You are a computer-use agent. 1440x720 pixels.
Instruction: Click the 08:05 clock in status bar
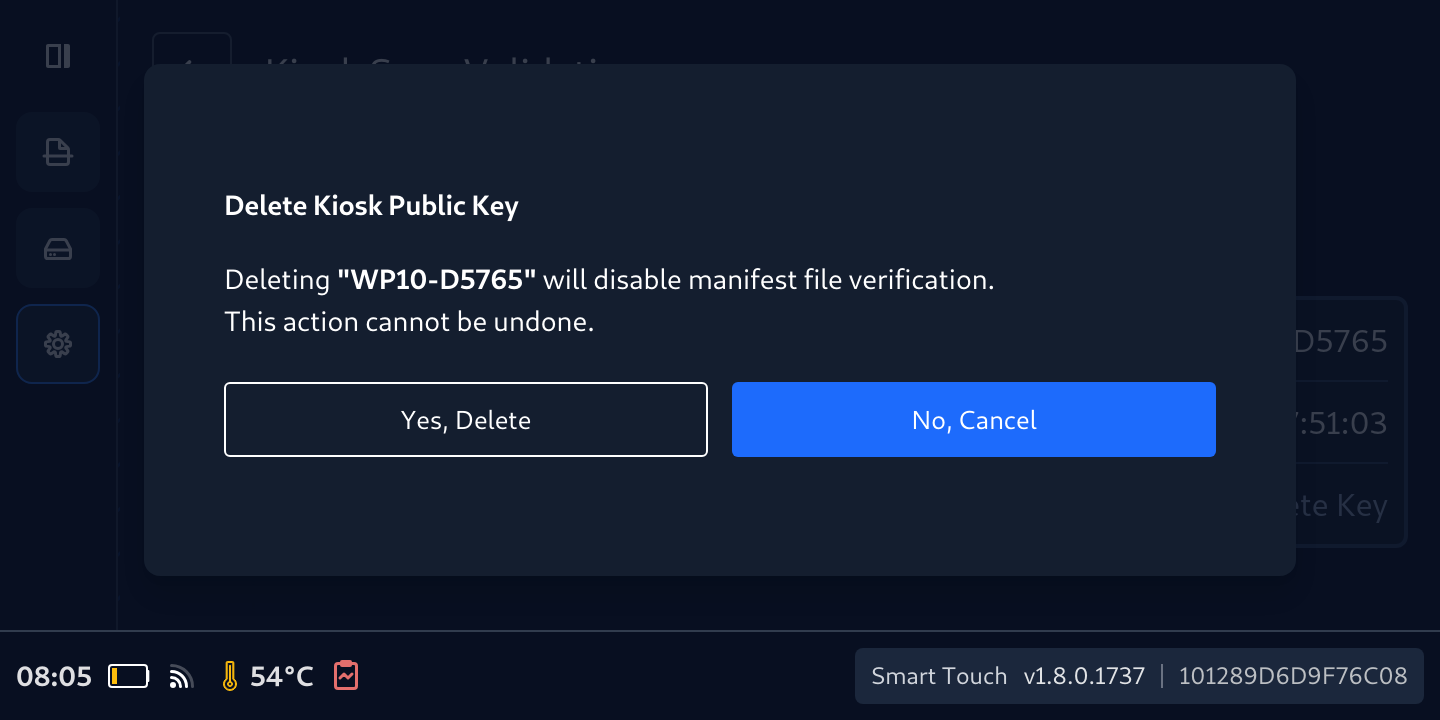[x=54, y=677]
